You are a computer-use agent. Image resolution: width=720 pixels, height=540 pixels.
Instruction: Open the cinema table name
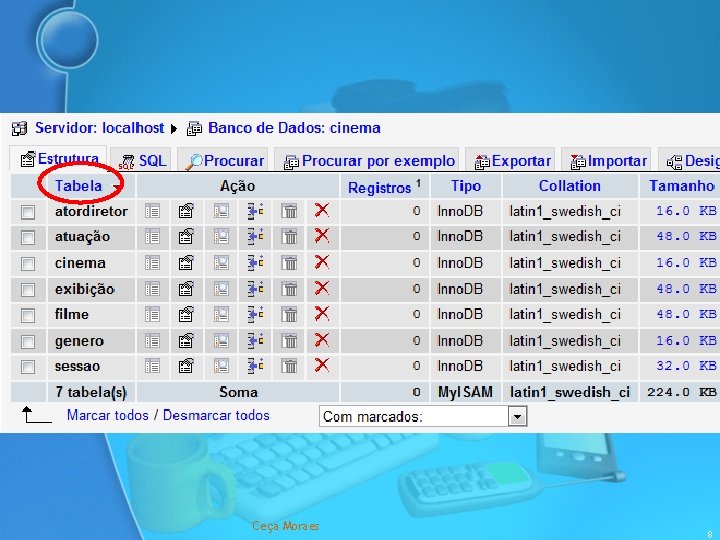tap(80, 263)
